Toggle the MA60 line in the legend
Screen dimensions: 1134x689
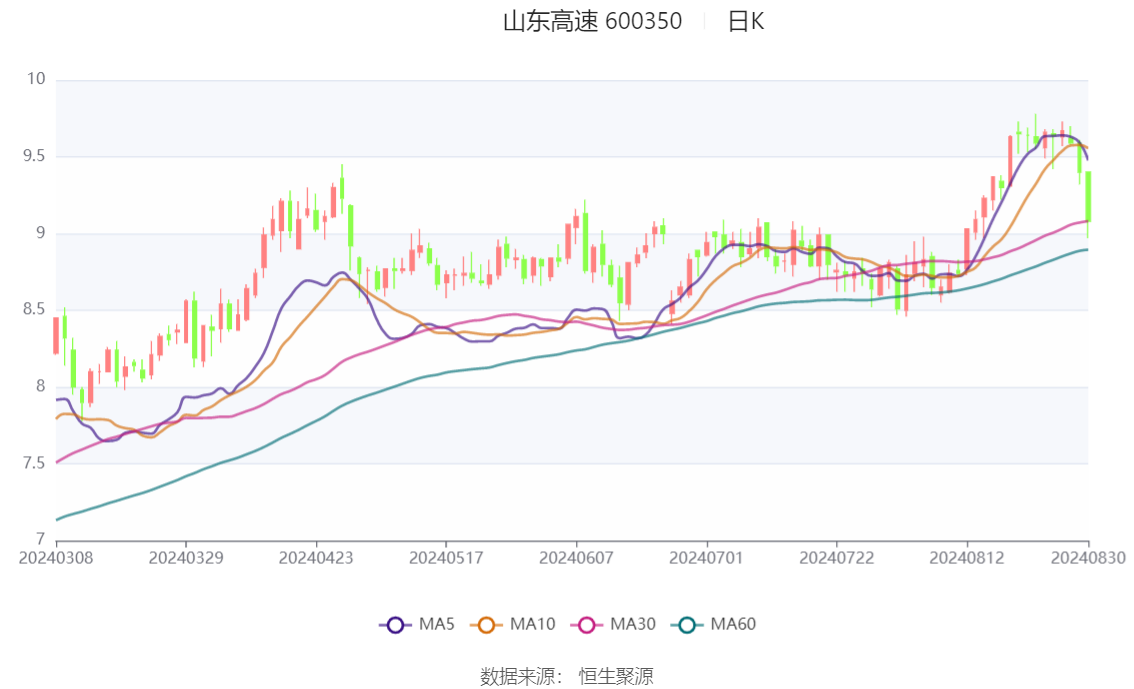(714, 625)
